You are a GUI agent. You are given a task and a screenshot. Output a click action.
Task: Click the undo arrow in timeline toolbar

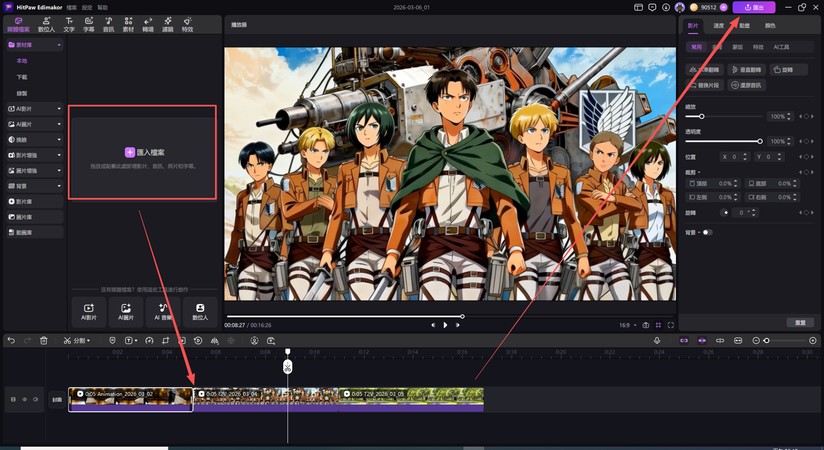(x=11, y=340)
